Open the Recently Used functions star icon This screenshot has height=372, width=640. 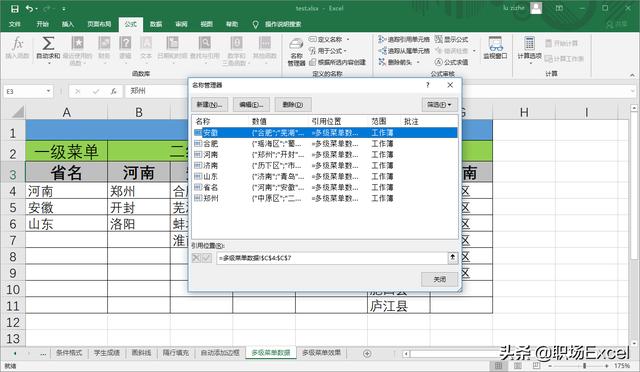coord(78,43)
